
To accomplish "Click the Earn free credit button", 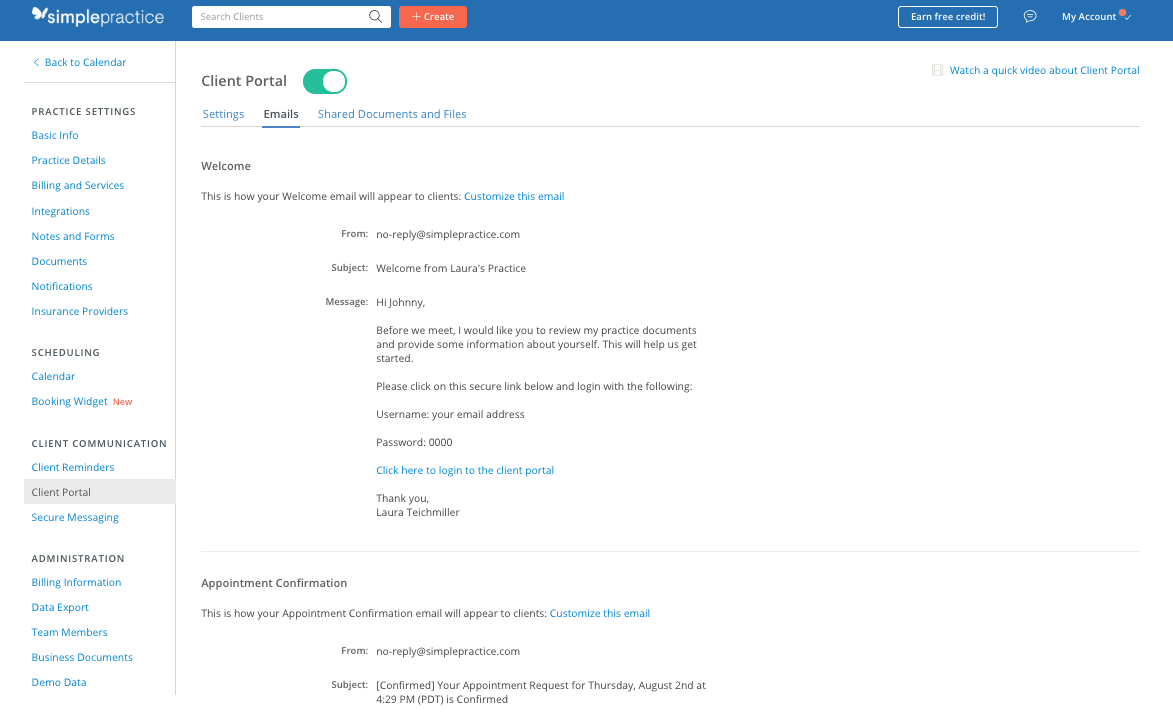I will [947, 16].
